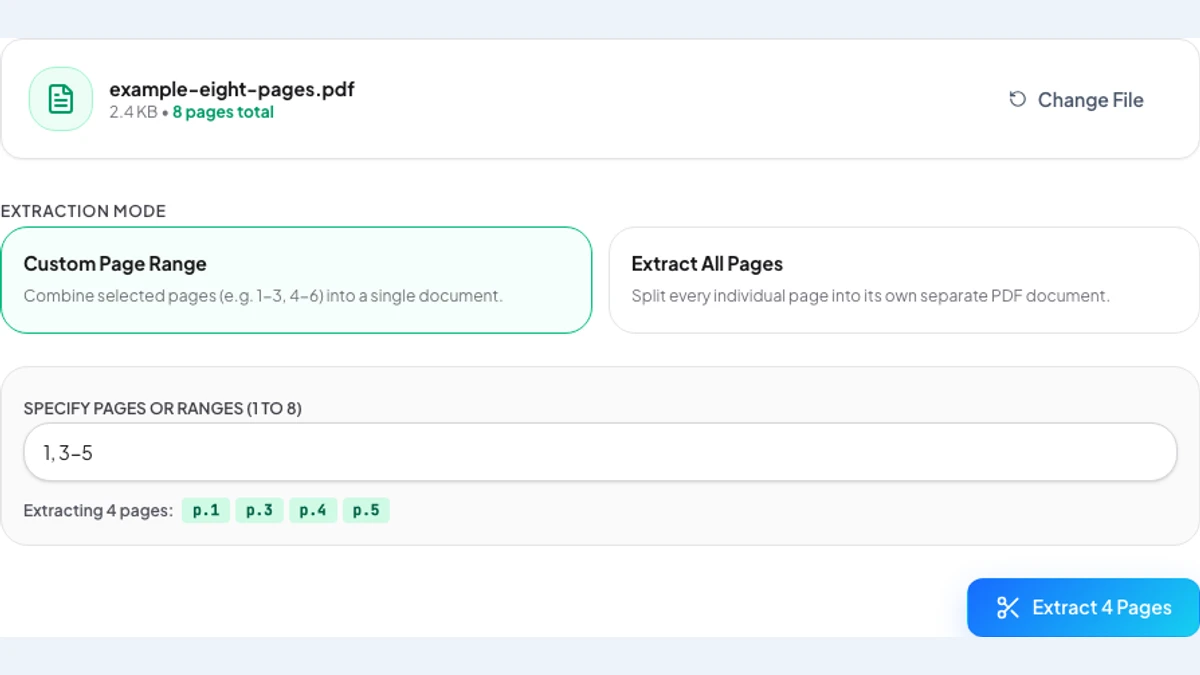This screenshot has height=675, width=1200.
Task: Select the Custom Page Range mode
Action: pos(296,280)
